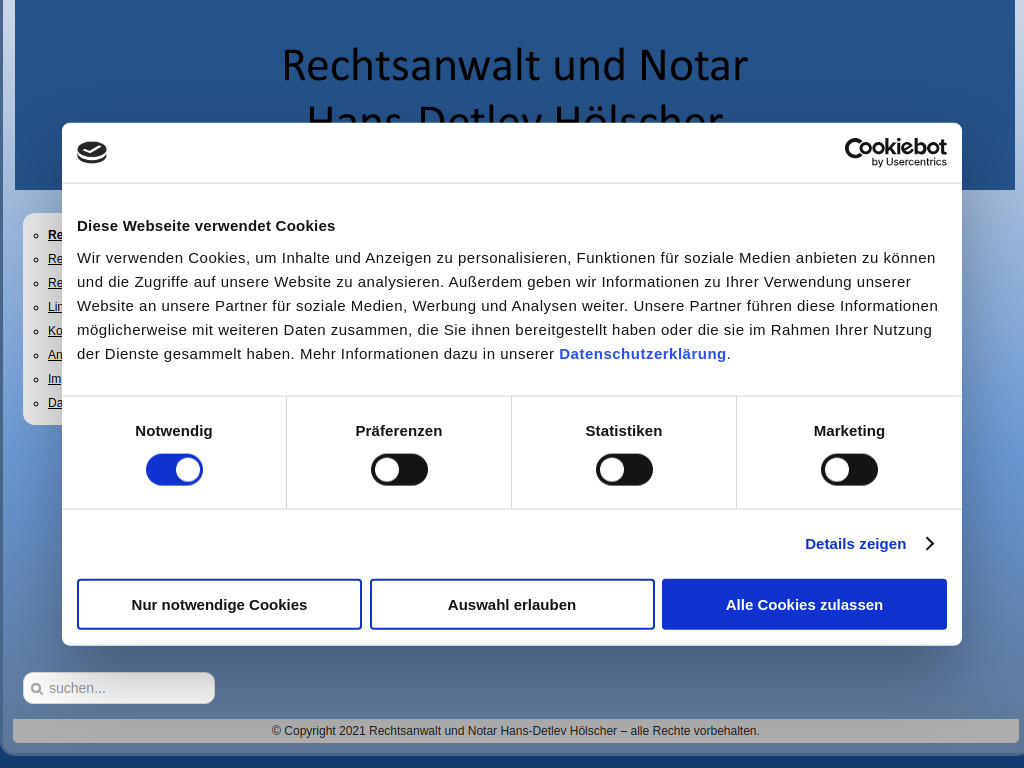Click the Statistiken category label
The image size is (1024, 768).
click(624, 430)
